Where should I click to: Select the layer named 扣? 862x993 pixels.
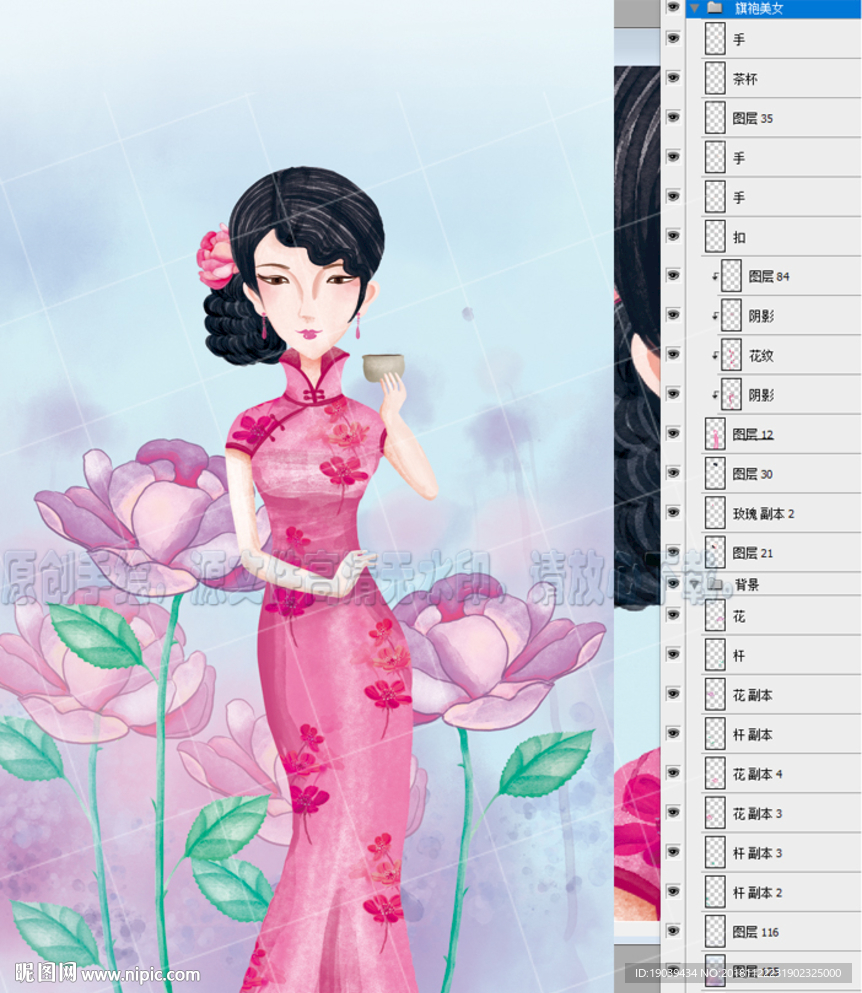[739, 237]
